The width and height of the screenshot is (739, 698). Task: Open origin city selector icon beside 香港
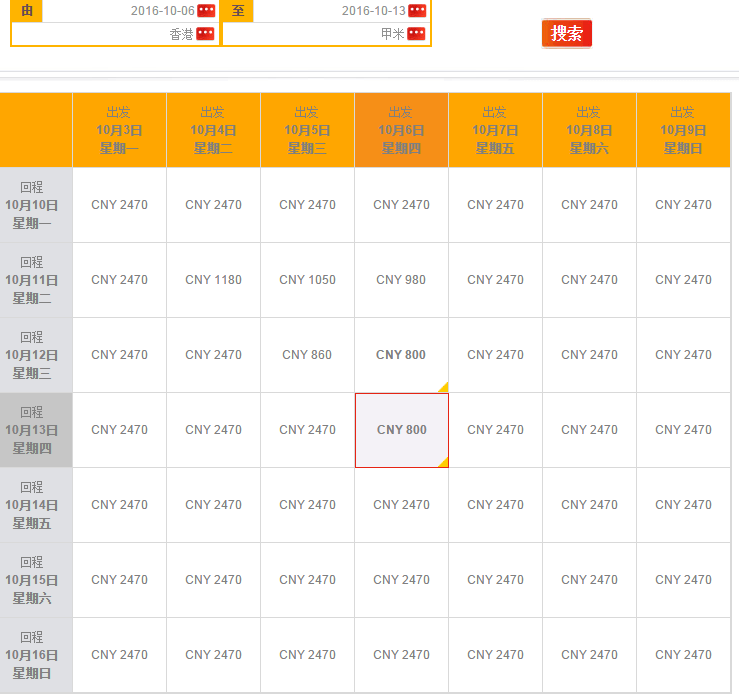[205, 33]
